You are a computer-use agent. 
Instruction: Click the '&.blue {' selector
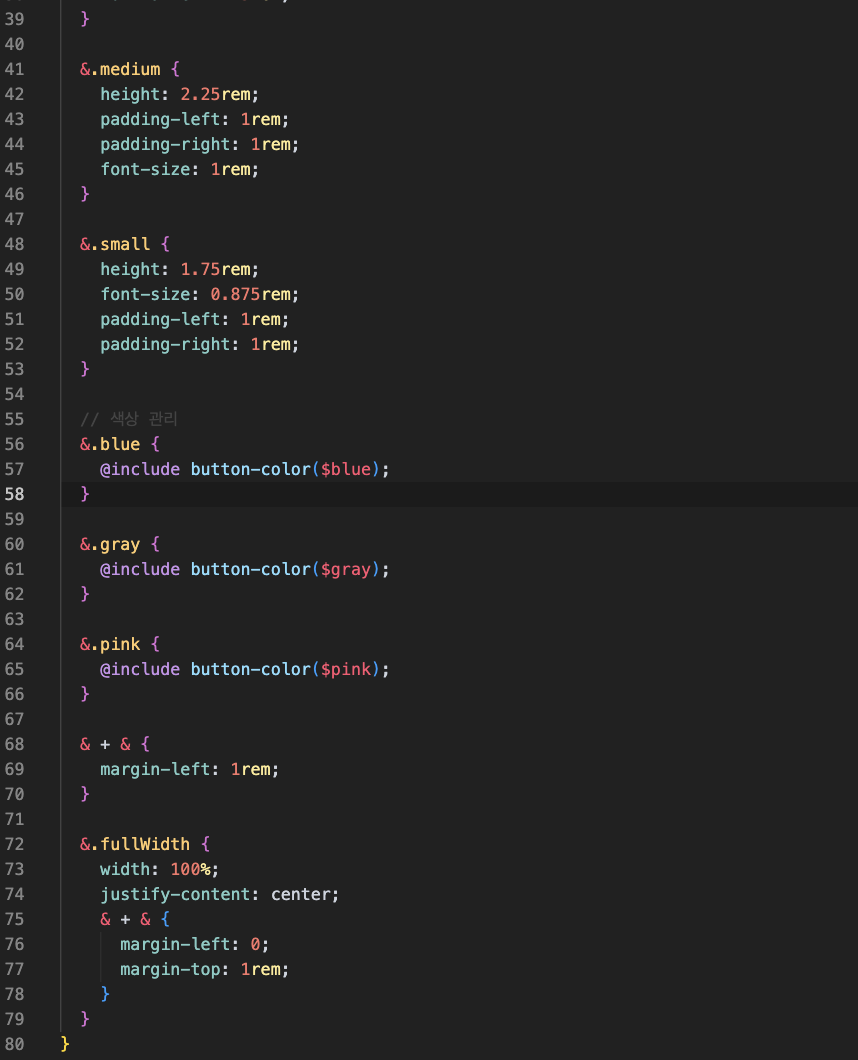[x=120, y=444]
